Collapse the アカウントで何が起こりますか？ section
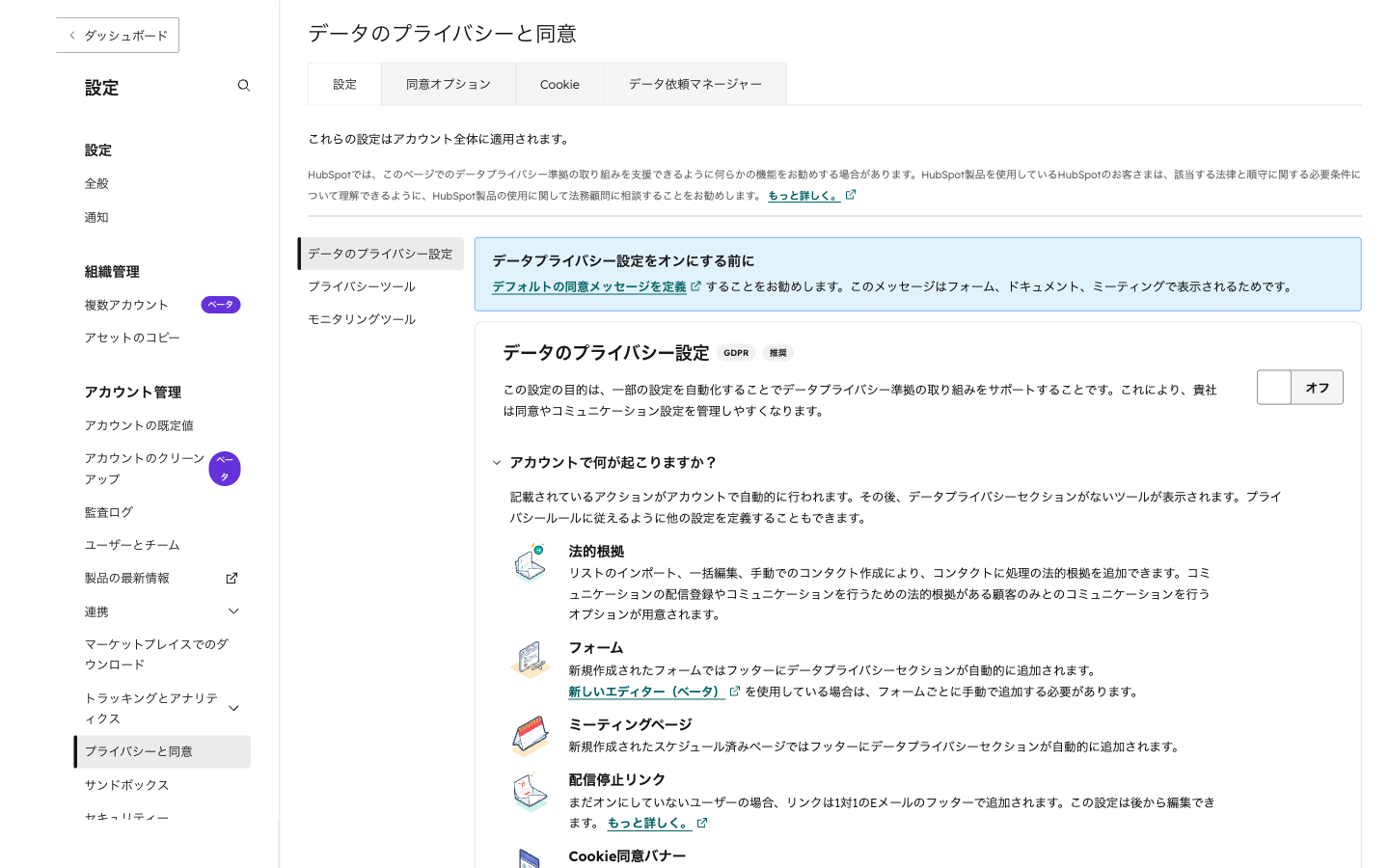The height and width of the screenshot is (868, 1389). (497, 463)
